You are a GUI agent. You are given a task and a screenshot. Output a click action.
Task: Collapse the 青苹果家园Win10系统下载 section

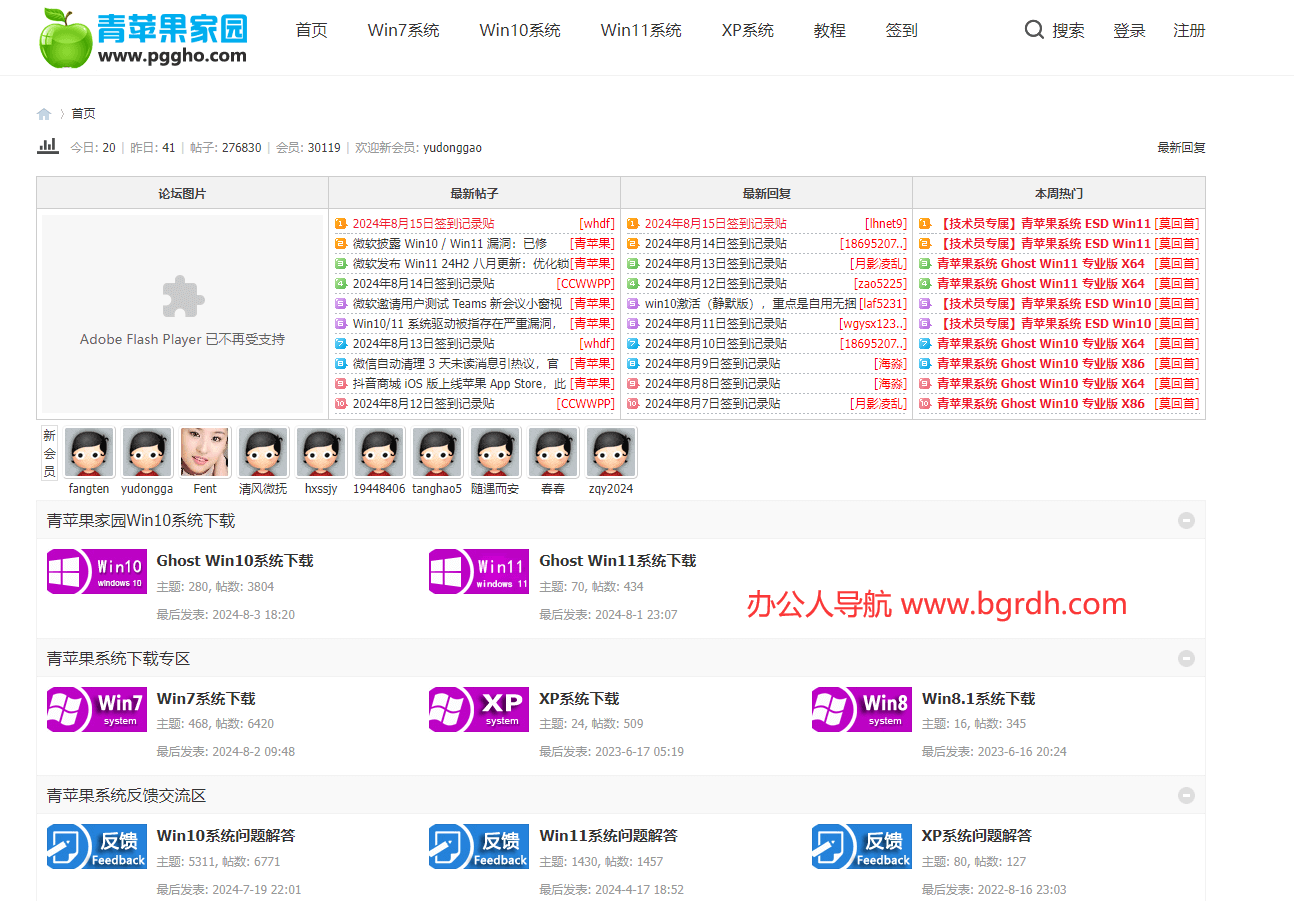point(1186,521)
